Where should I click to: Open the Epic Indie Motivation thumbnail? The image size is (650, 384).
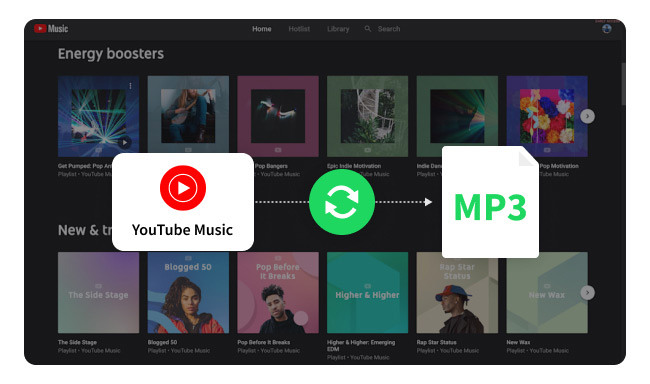(367, 116)
